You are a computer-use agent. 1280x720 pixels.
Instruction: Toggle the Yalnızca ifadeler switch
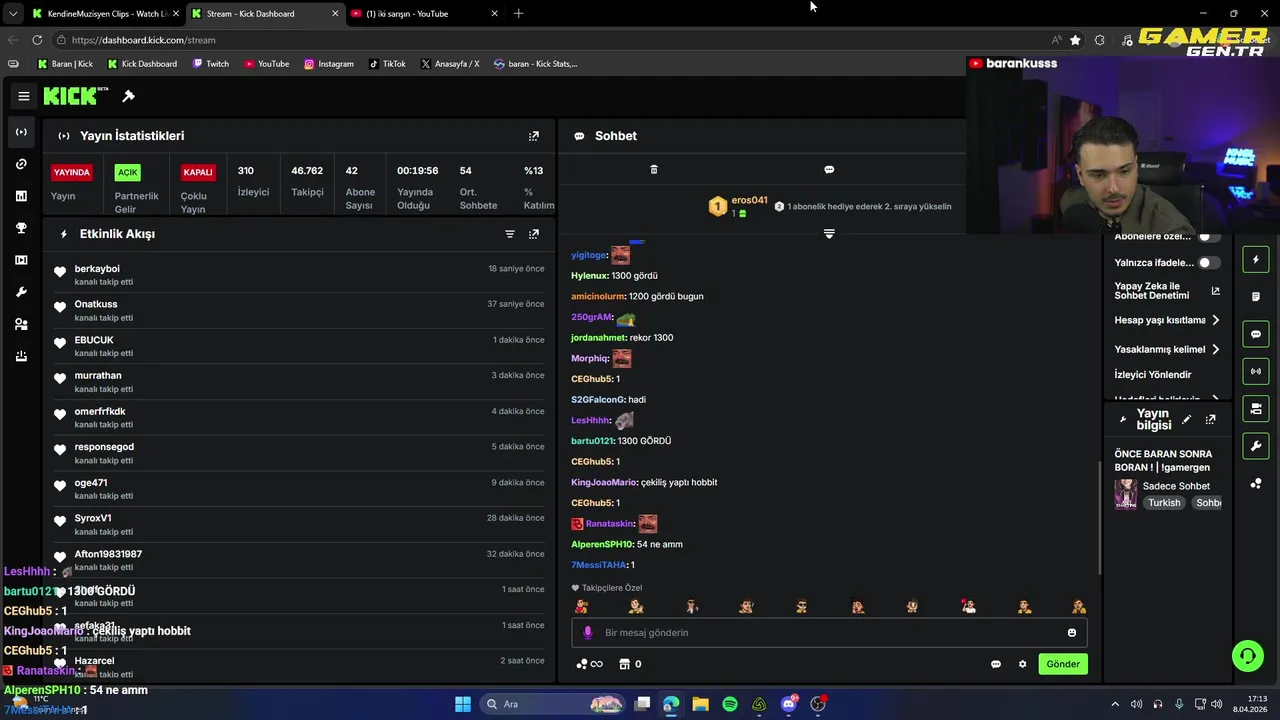coord(1209,263)
